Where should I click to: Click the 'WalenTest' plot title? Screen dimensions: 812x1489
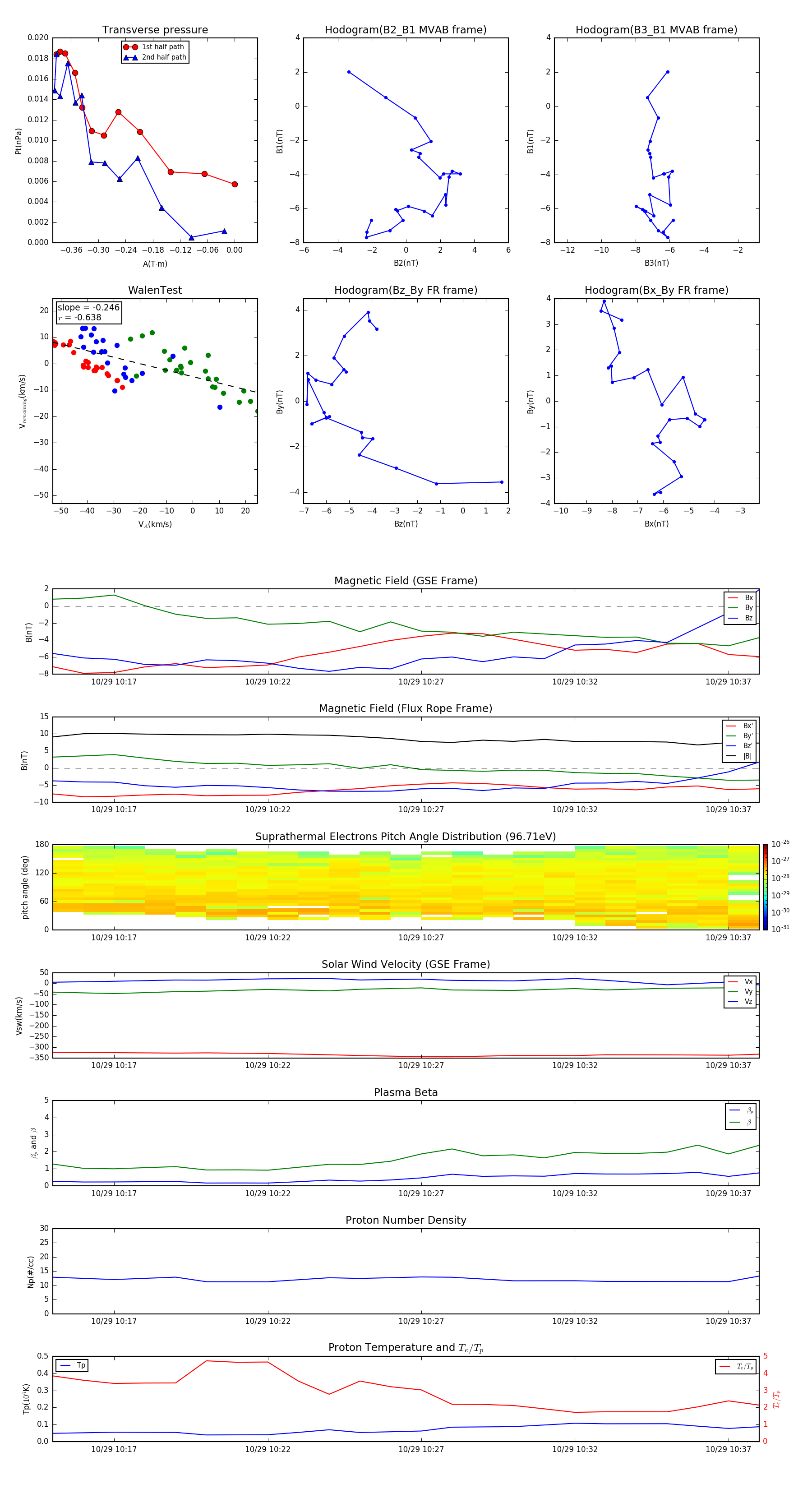pos(155,290)
